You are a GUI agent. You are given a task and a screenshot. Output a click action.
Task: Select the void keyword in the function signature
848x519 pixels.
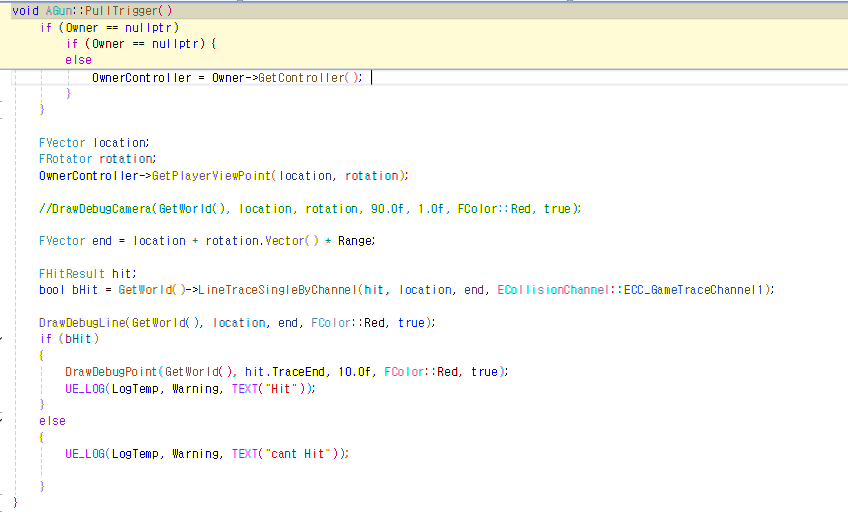pyautogui.click(x=25, y=11)
